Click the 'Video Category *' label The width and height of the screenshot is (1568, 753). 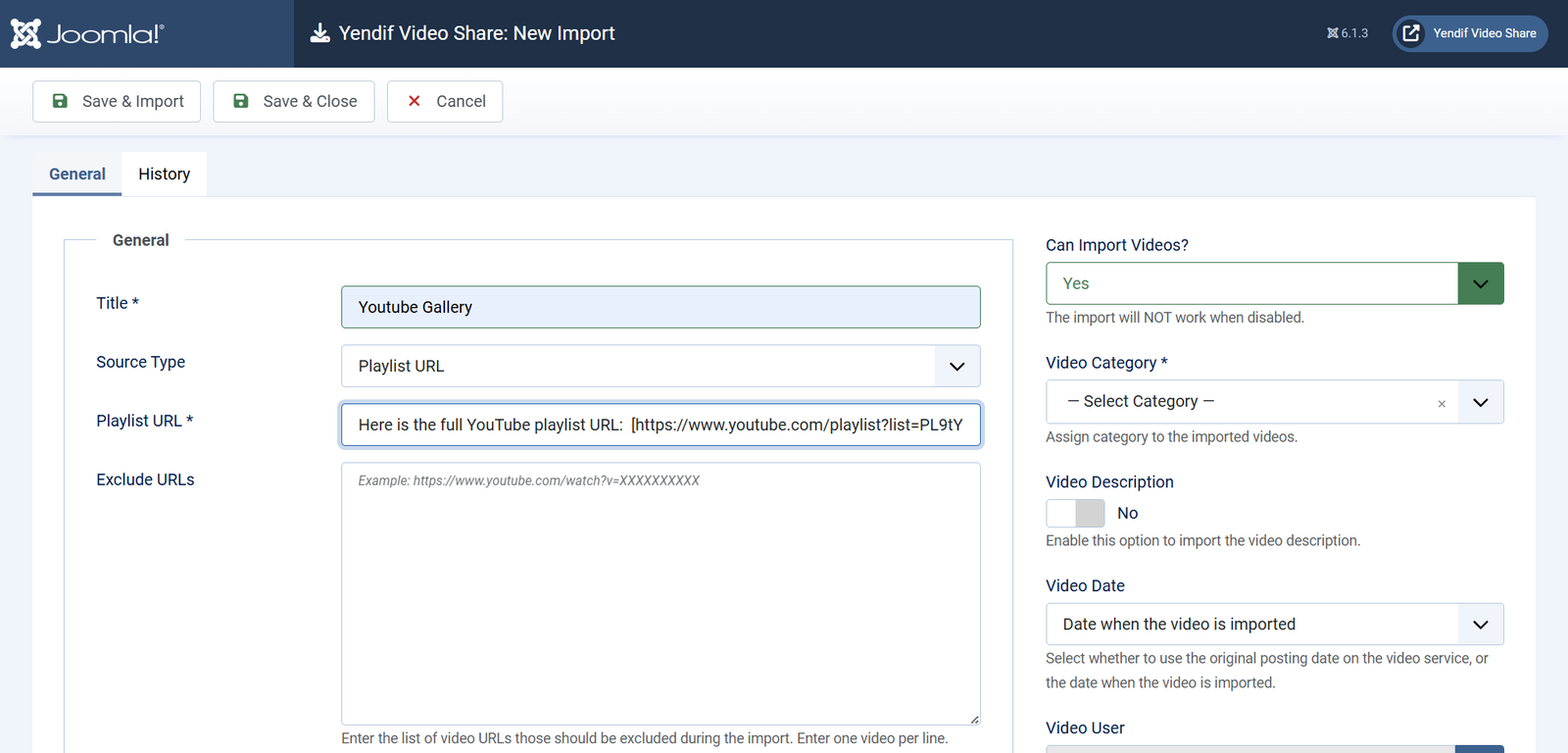[1106, 363]
